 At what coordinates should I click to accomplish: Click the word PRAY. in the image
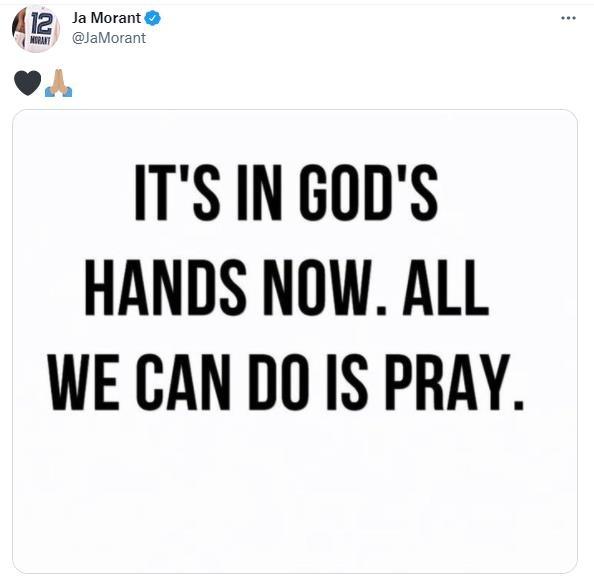(x=454, y=383)
